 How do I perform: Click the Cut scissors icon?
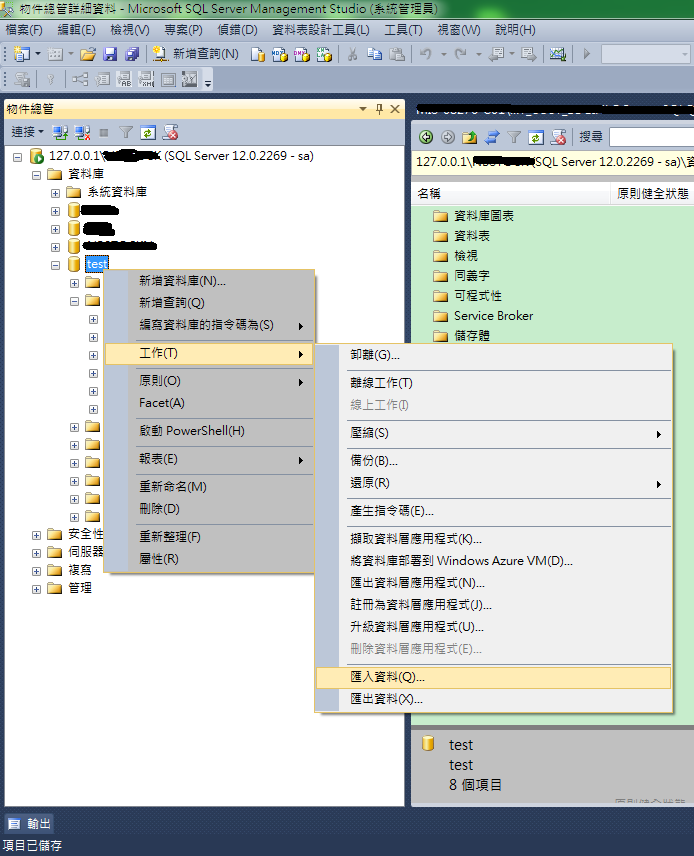353,54
